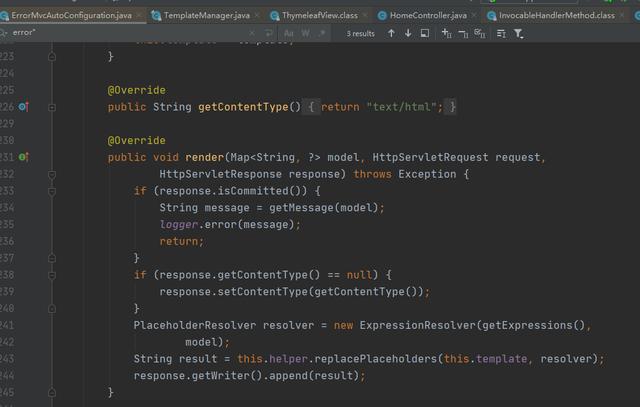640x407 pixels.
Task: Click HttpServletRequest parameter type
Action: [430, 157]
